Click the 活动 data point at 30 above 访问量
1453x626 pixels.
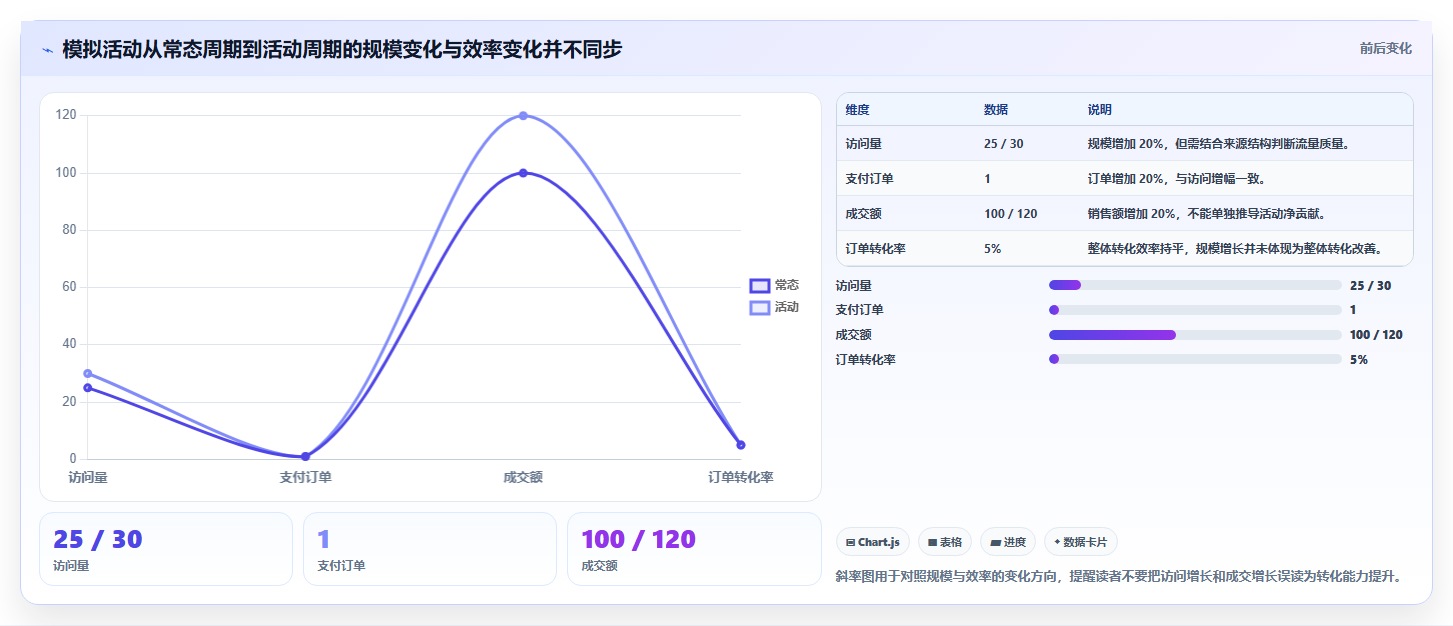pos(88,373)
